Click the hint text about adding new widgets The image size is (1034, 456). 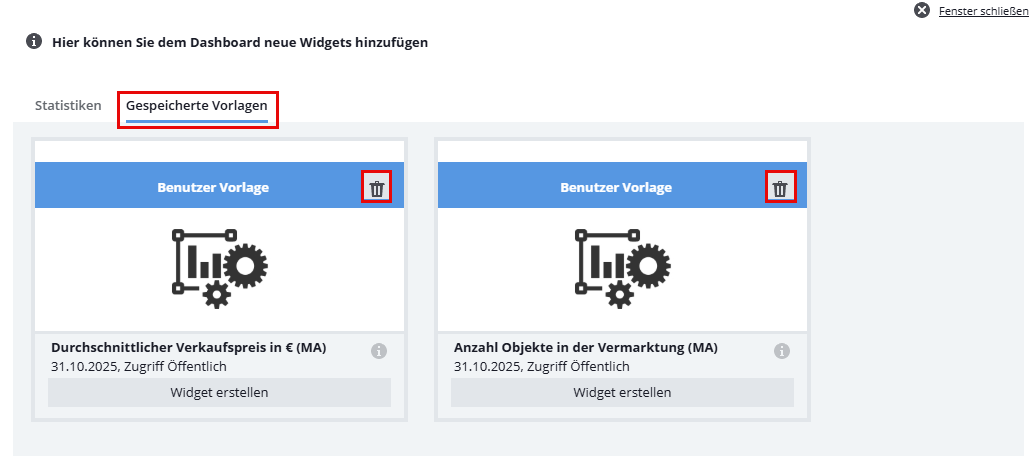pyautogui.click(x=240, y=43)
